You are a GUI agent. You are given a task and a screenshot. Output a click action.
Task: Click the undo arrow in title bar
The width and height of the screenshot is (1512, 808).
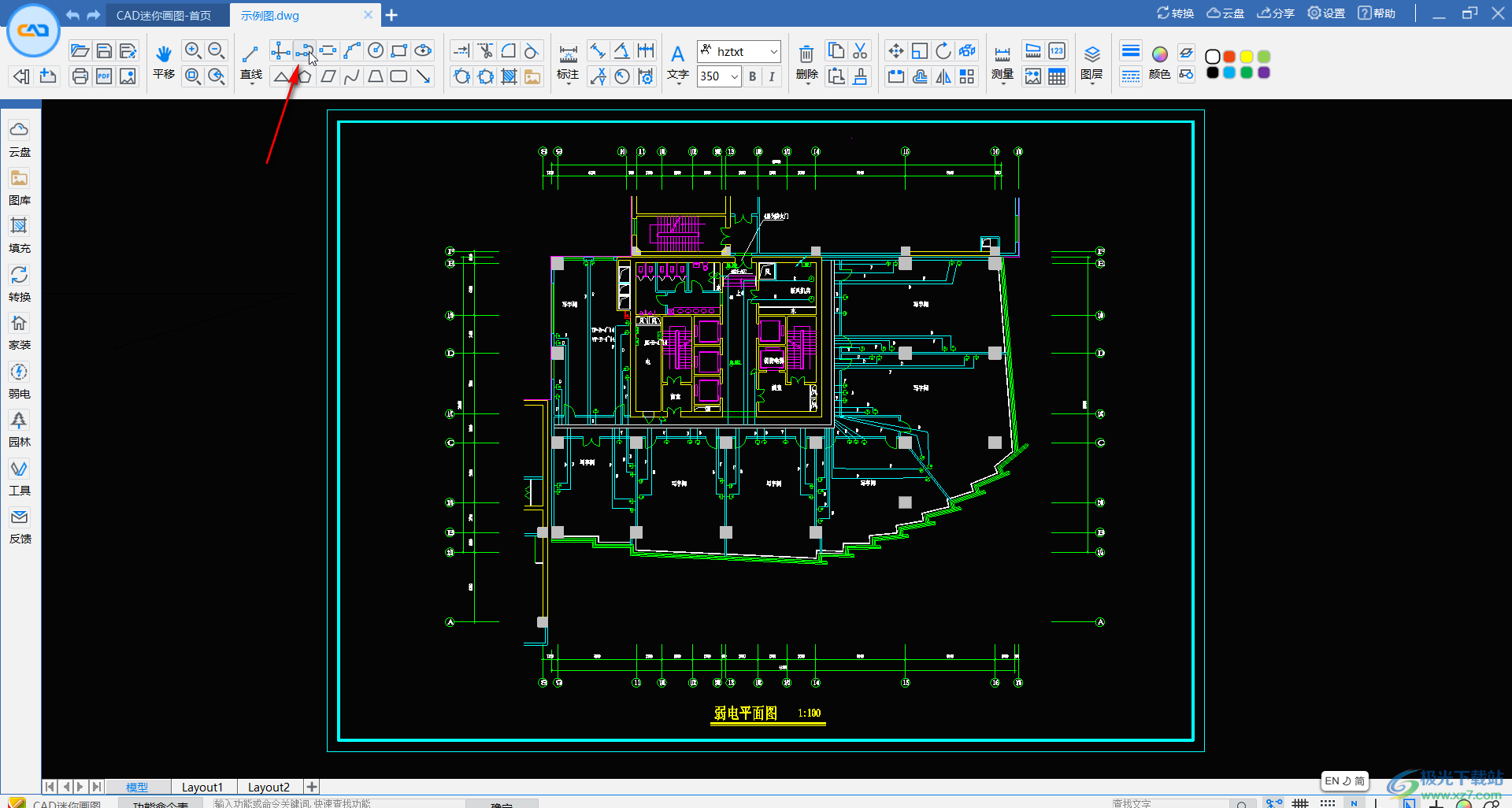72,15
